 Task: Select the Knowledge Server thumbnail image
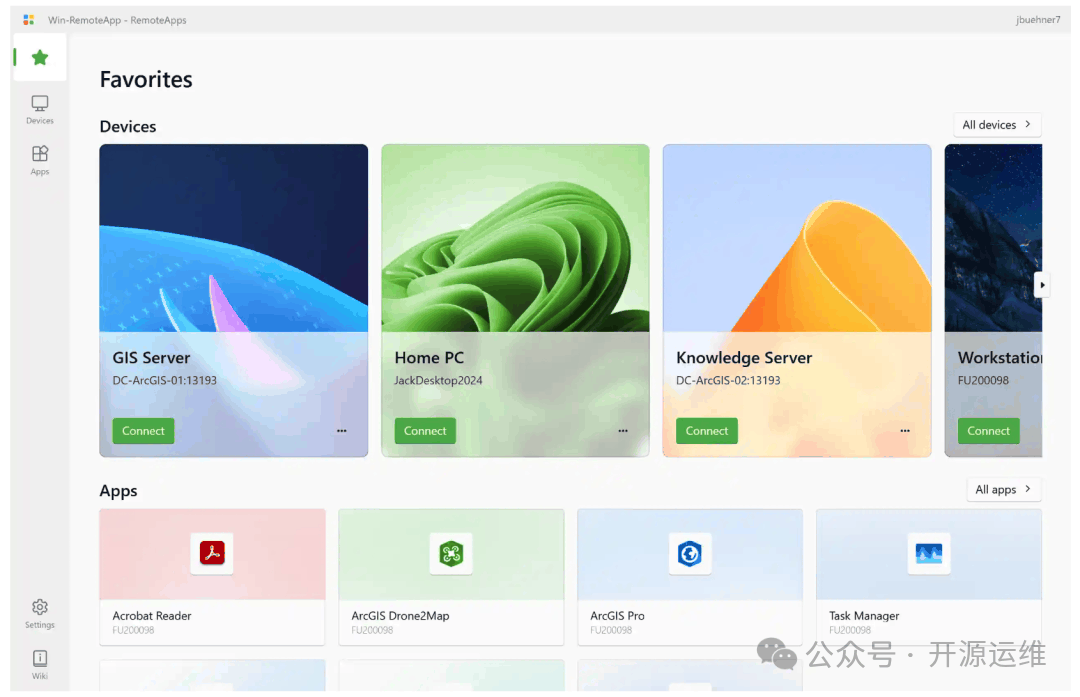pyautogui.click(x=797, y=238)
